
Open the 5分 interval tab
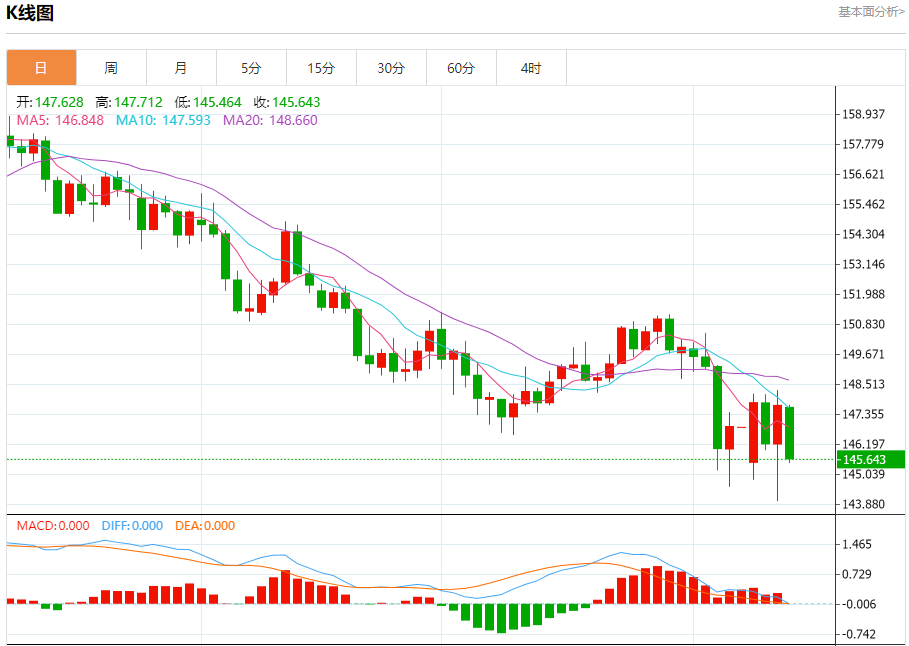click(x=252, y=68)
